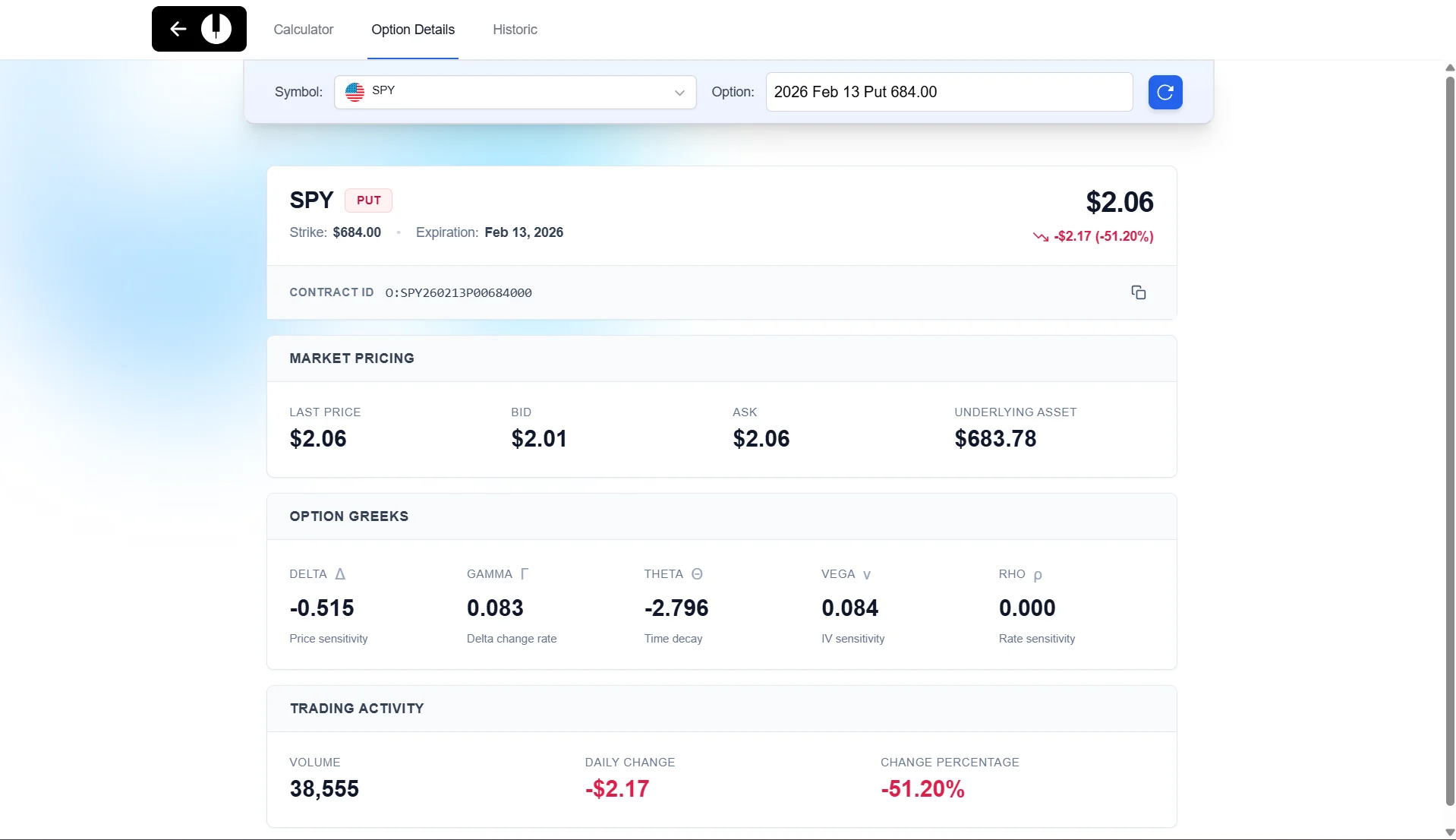Click the underlying asset value $683.78
The height and width of the screenshot is (840, 1456).
point(995,439)
